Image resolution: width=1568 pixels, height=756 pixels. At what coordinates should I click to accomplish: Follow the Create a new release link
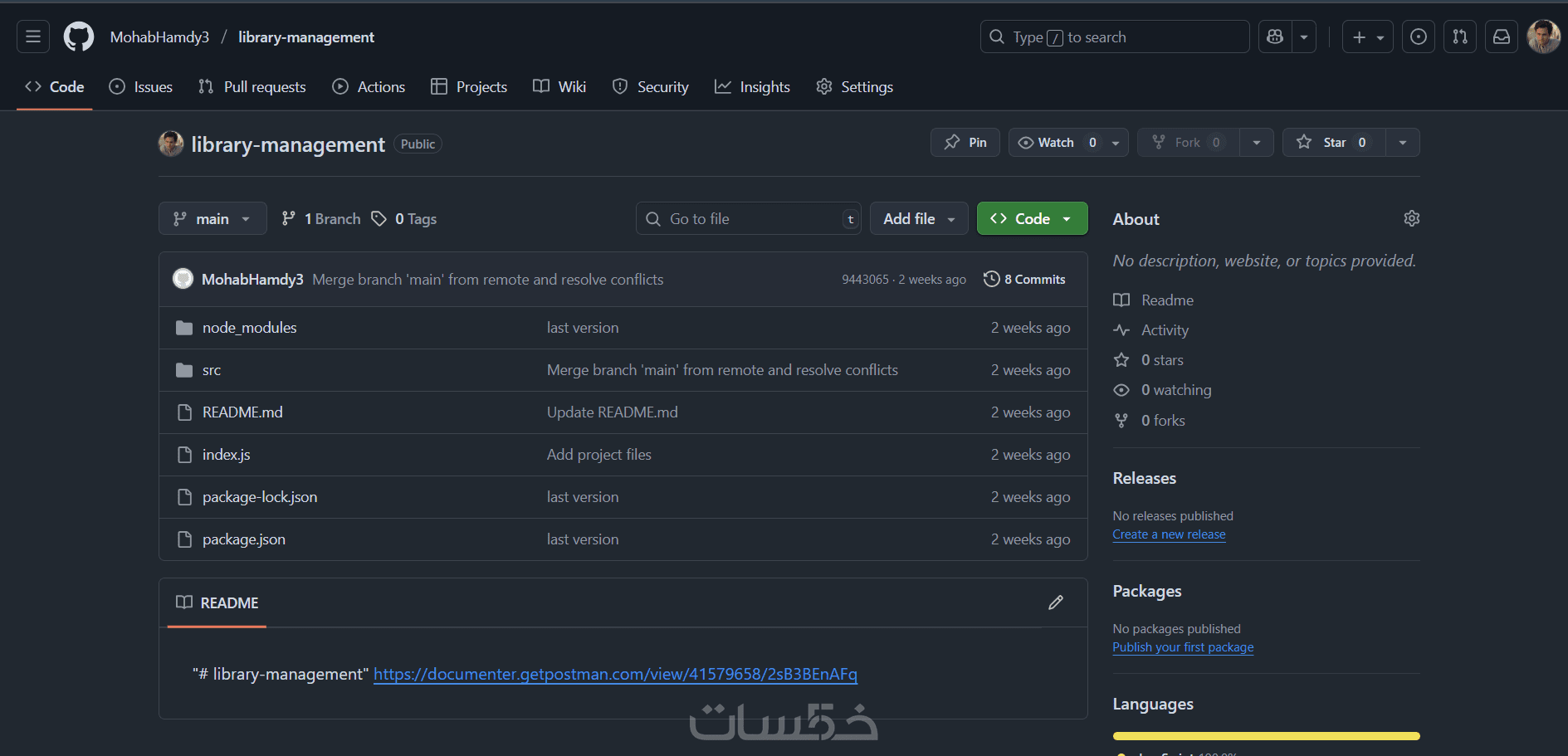(1169, 534)
